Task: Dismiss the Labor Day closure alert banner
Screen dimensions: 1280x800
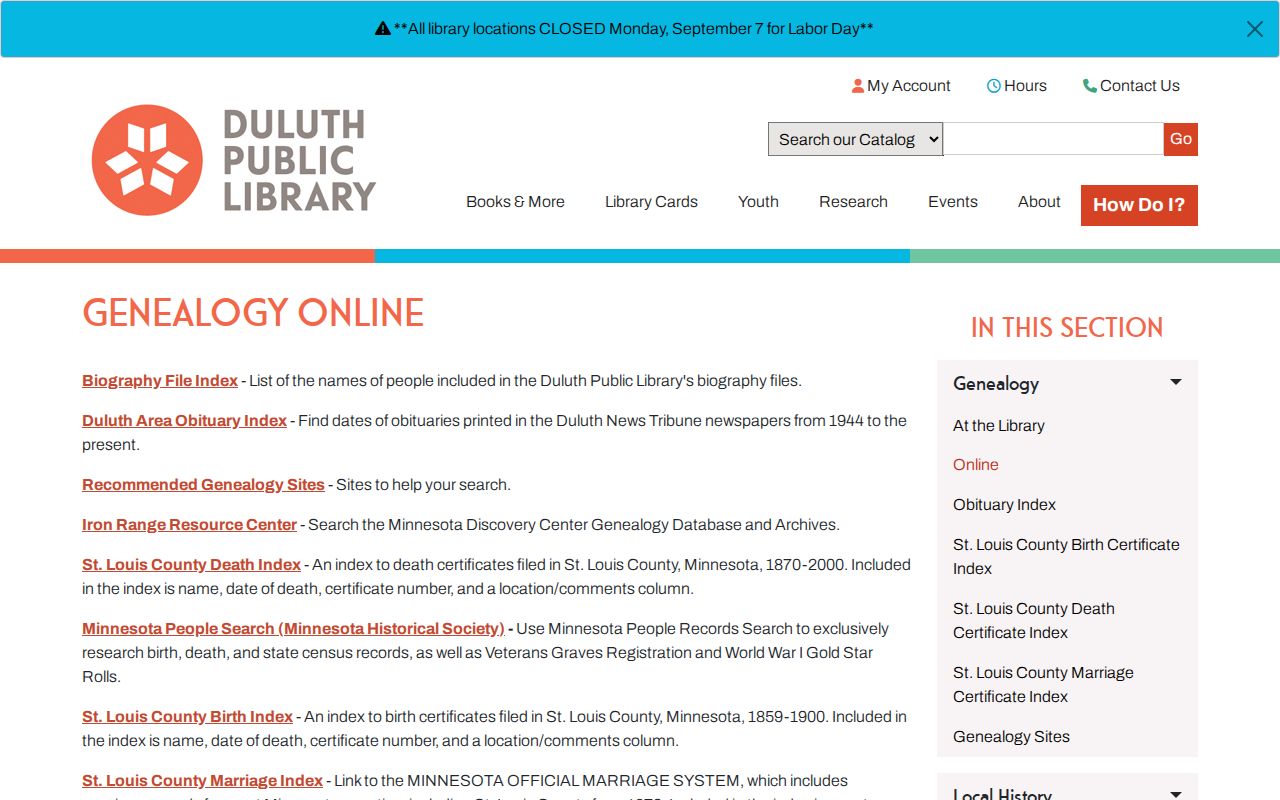Action: click(1254, 29)
